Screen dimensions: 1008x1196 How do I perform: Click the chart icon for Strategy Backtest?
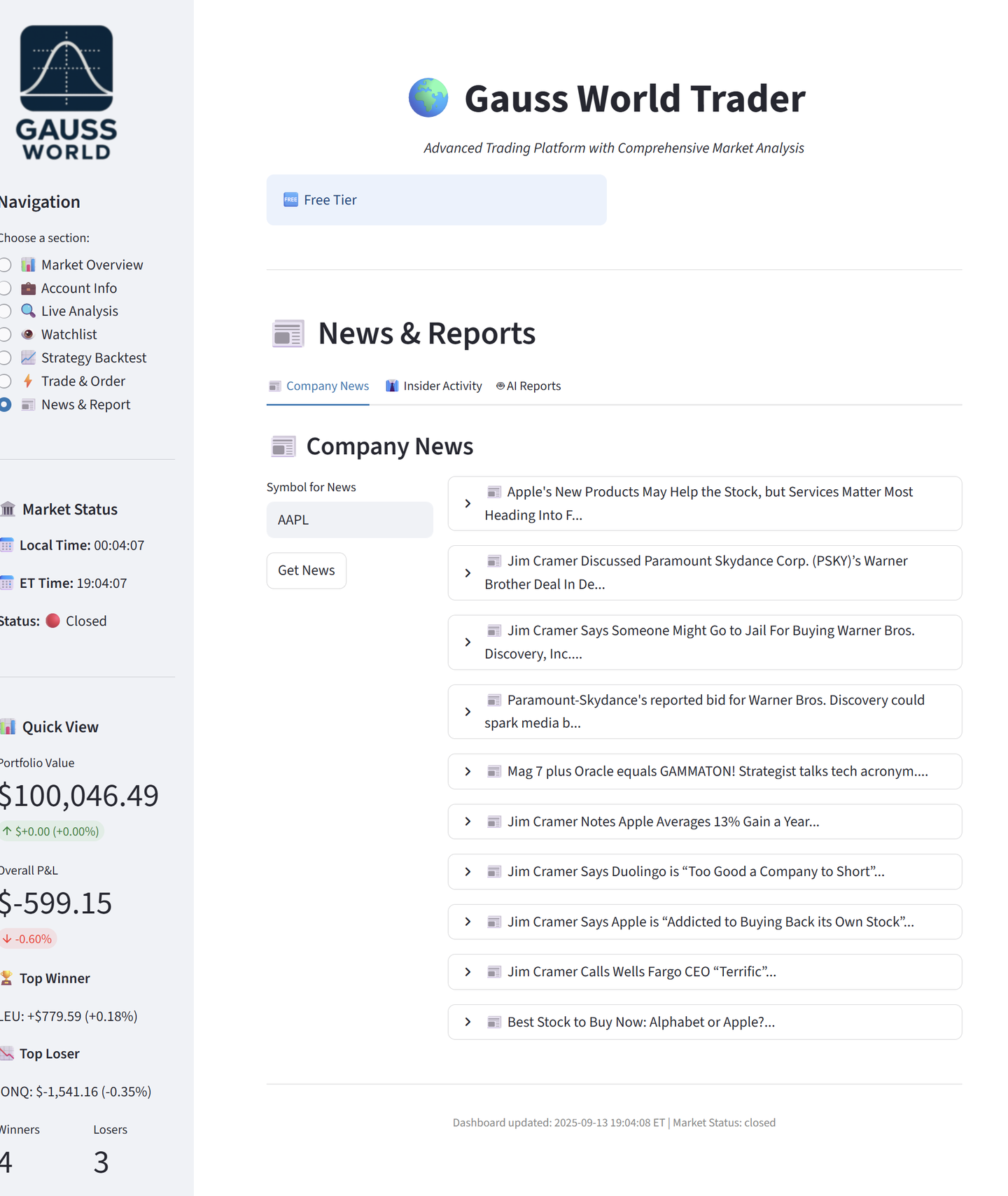click(x=28, y=358)
